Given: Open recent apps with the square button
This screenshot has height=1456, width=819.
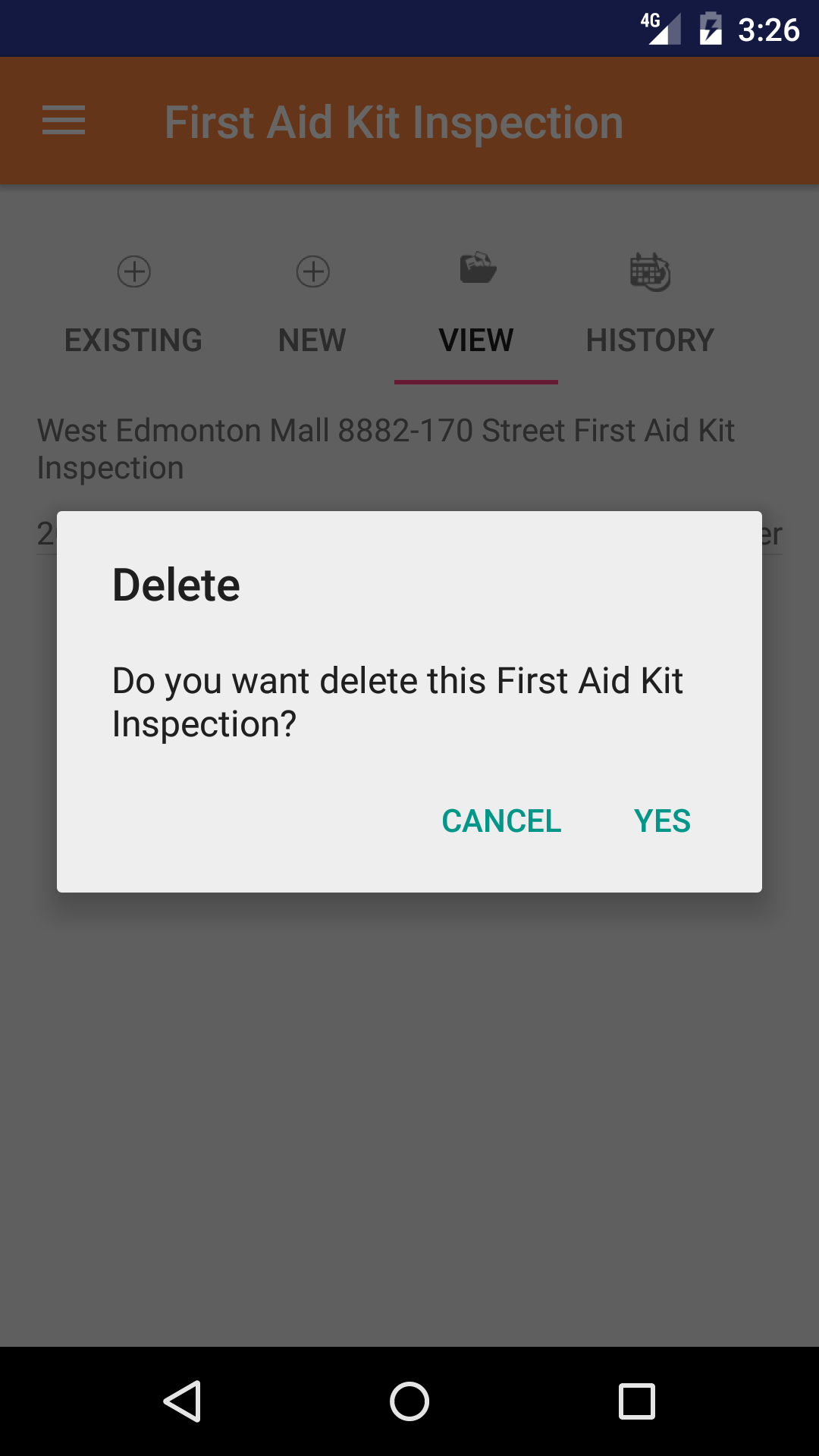Looking at the screenshot, I should coord(637,1401).
